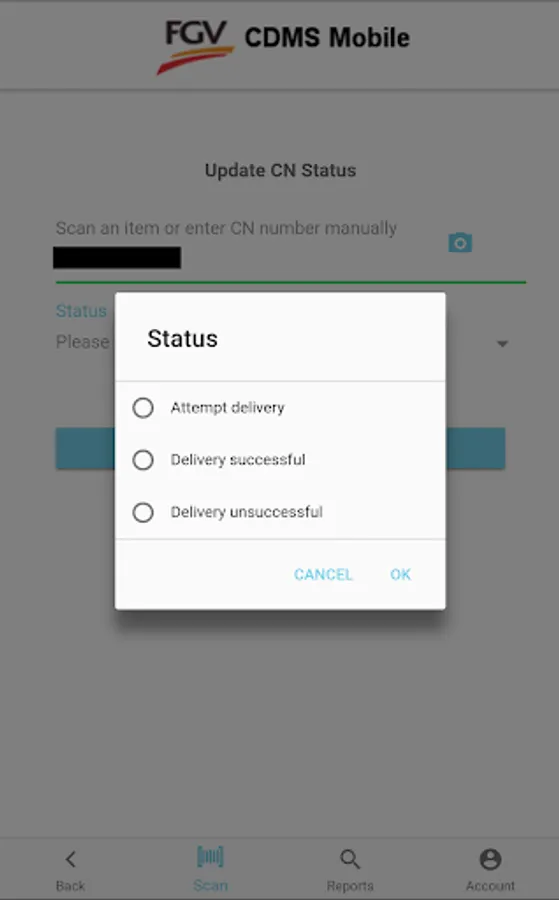Tap the Back arrow icon

pyautogui.click(x=70, y=859)
